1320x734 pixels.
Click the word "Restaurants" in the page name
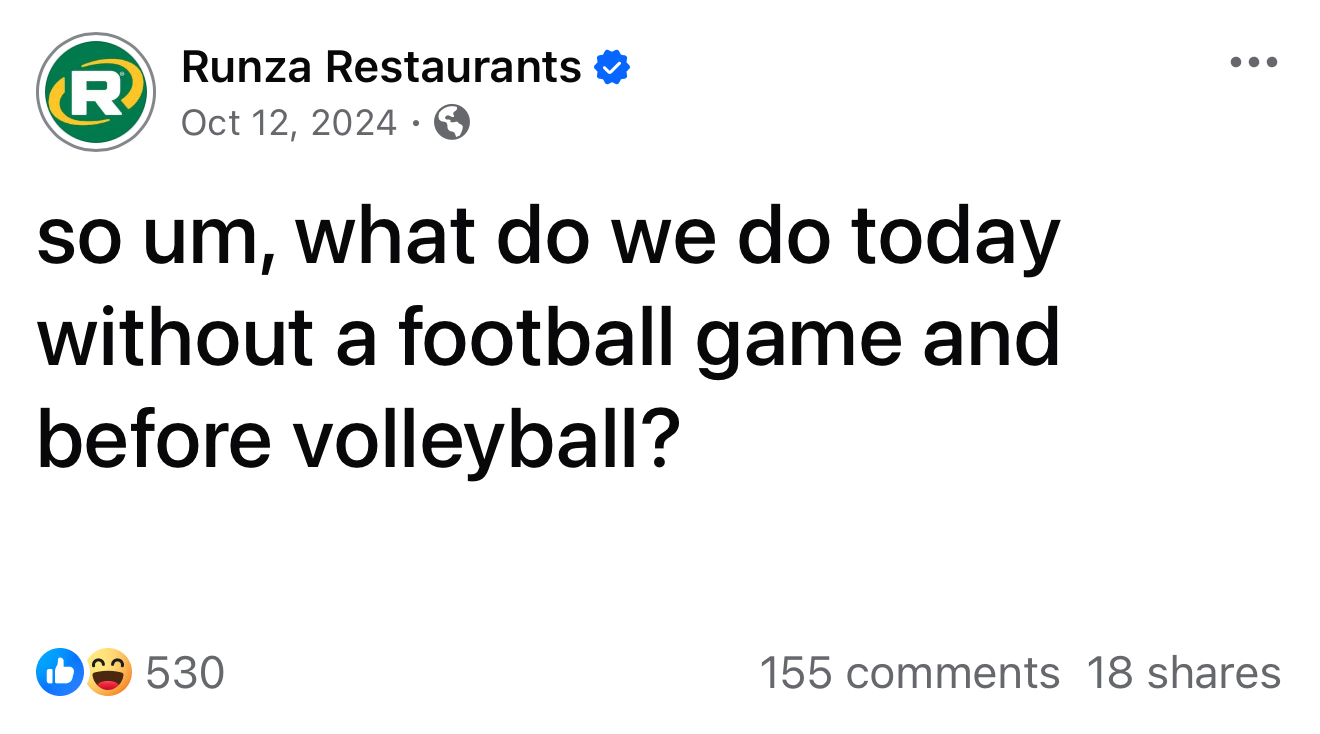pyautogui.click(x=453, y=68)
